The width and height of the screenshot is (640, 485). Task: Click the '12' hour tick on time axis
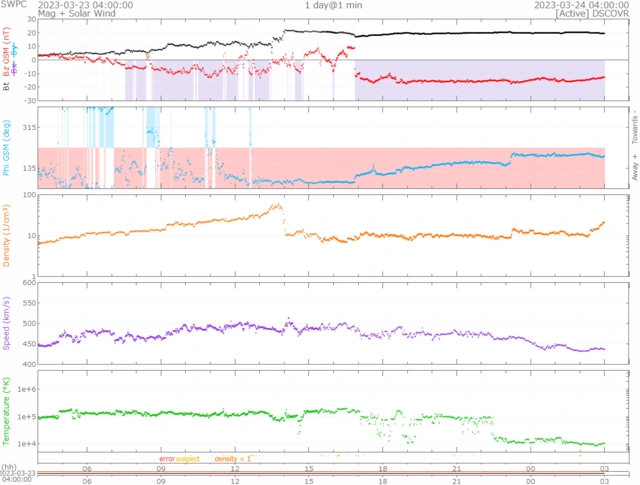point(235,468)
